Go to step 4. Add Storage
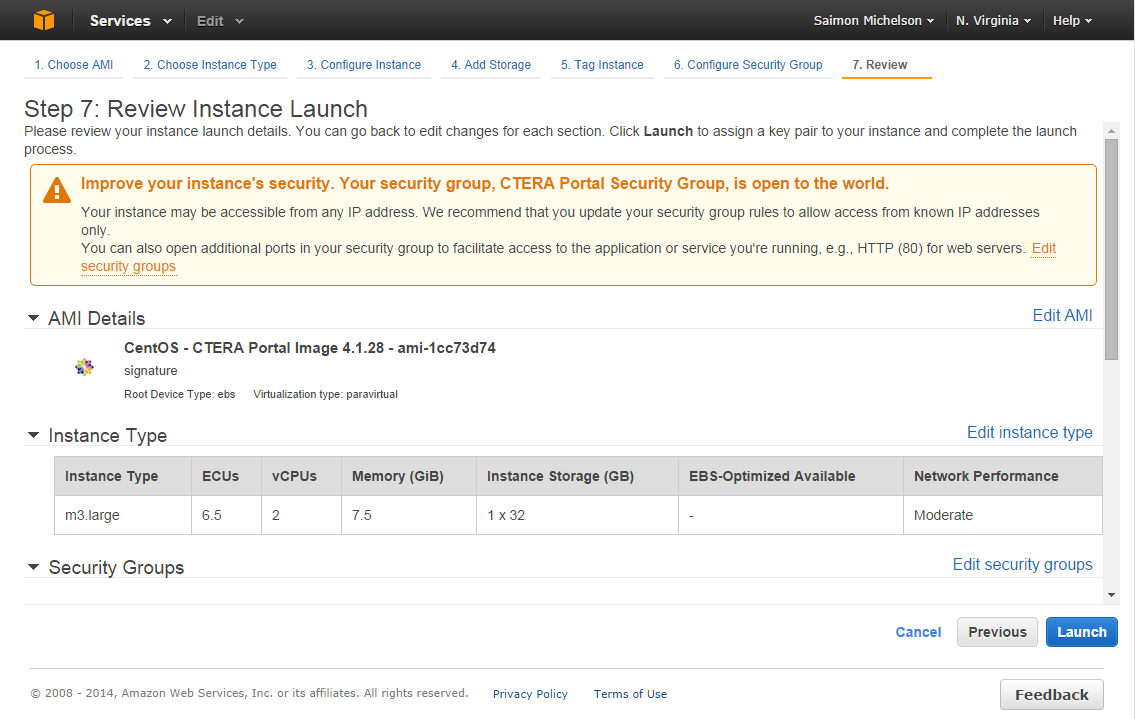The image size is (1135, 719). click(x=491, y=64)
